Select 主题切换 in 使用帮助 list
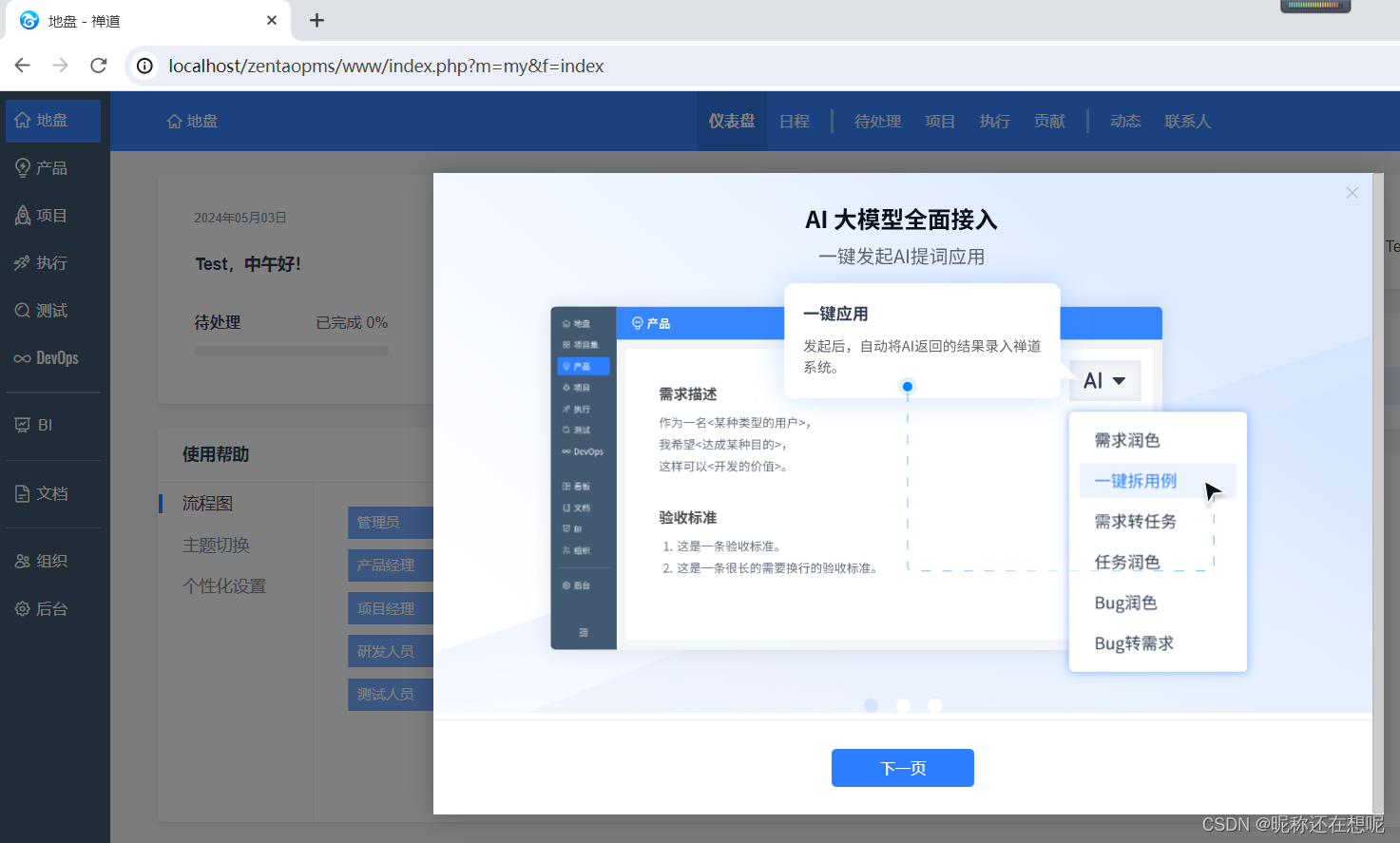 (216, 545)
